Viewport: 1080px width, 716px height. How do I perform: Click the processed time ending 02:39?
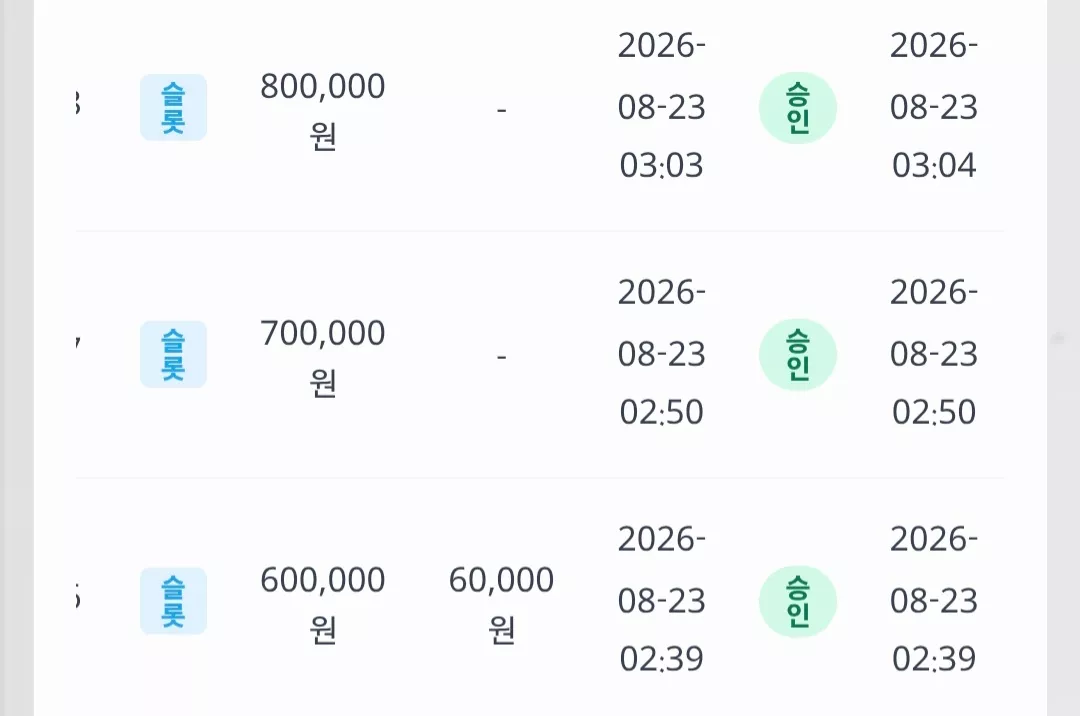click(934, 599)
